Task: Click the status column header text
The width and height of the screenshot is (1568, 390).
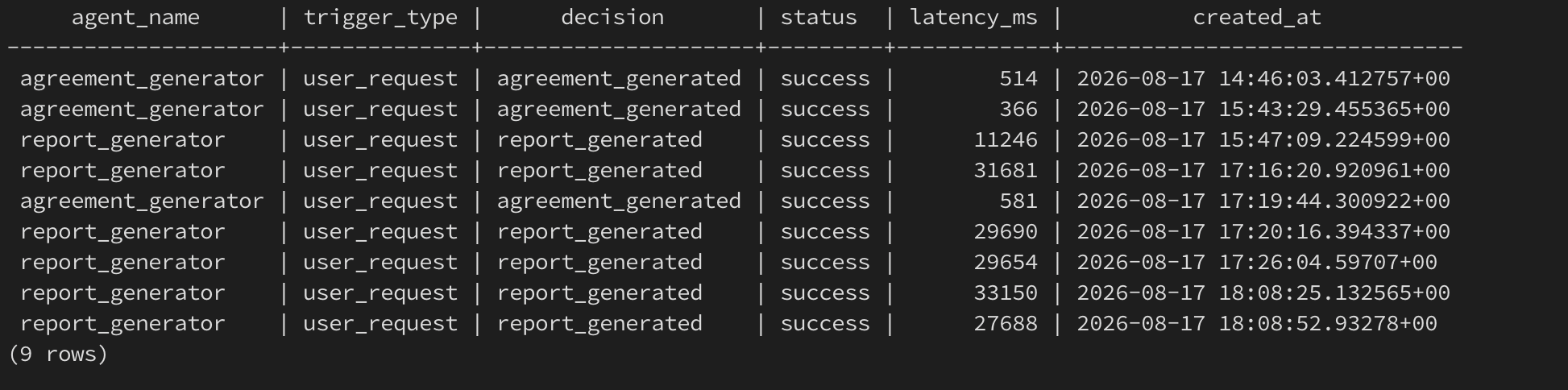Action: (819, 18)
